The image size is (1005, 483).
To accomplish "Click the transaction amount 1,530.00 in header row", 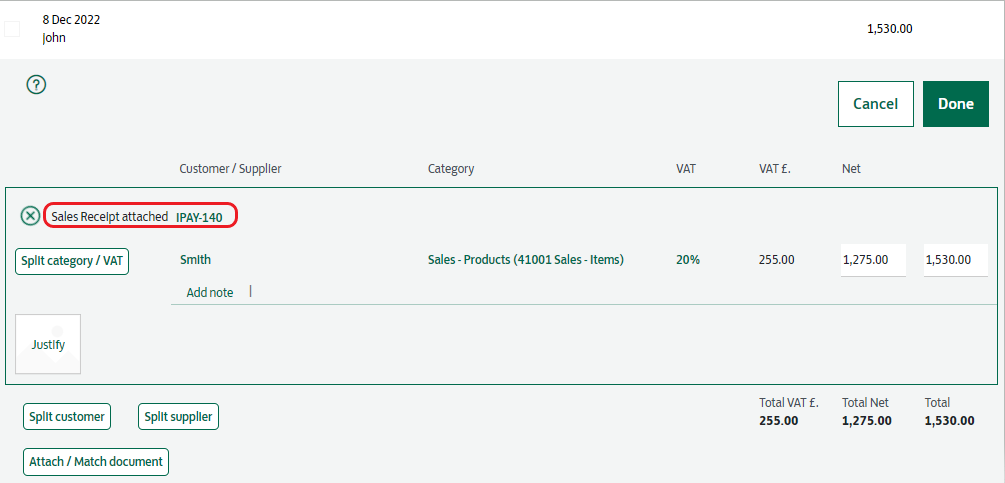I will [x=890, y=29].
